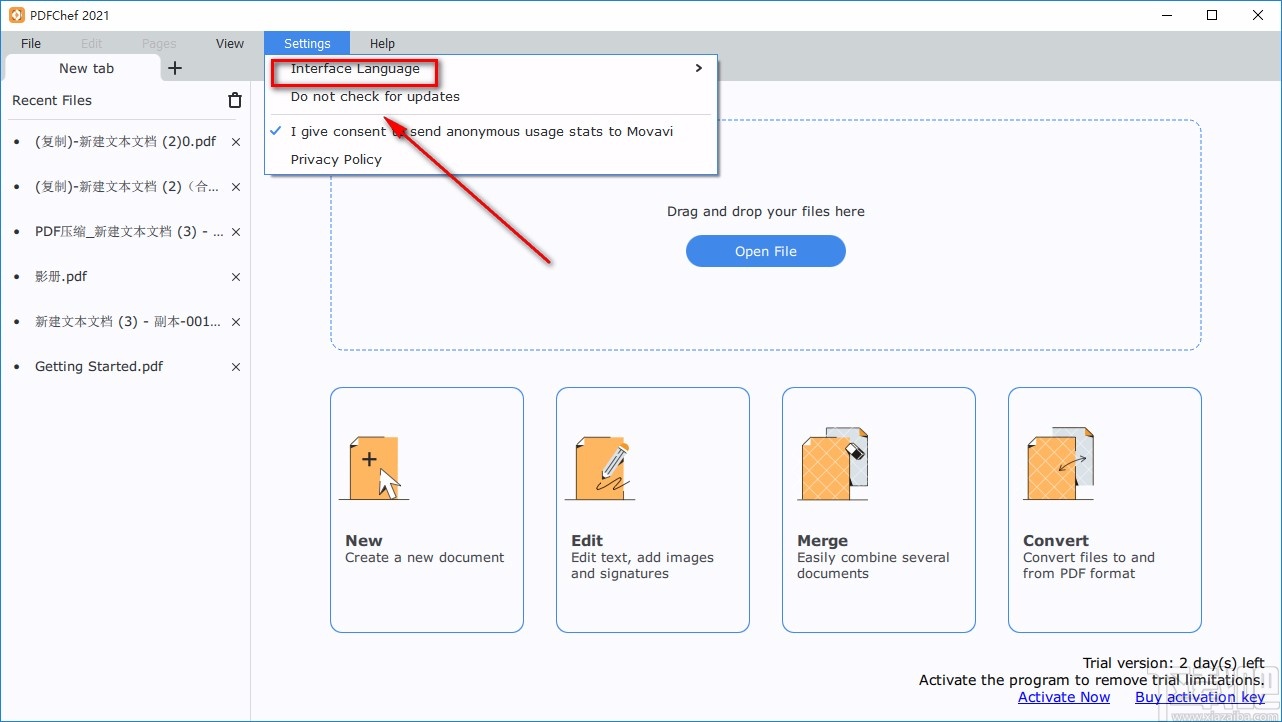Image resolution: width=1282 pixels, height=722 pixels.
Task: Maximize the PDFChef window
Action: [1212, 15]
